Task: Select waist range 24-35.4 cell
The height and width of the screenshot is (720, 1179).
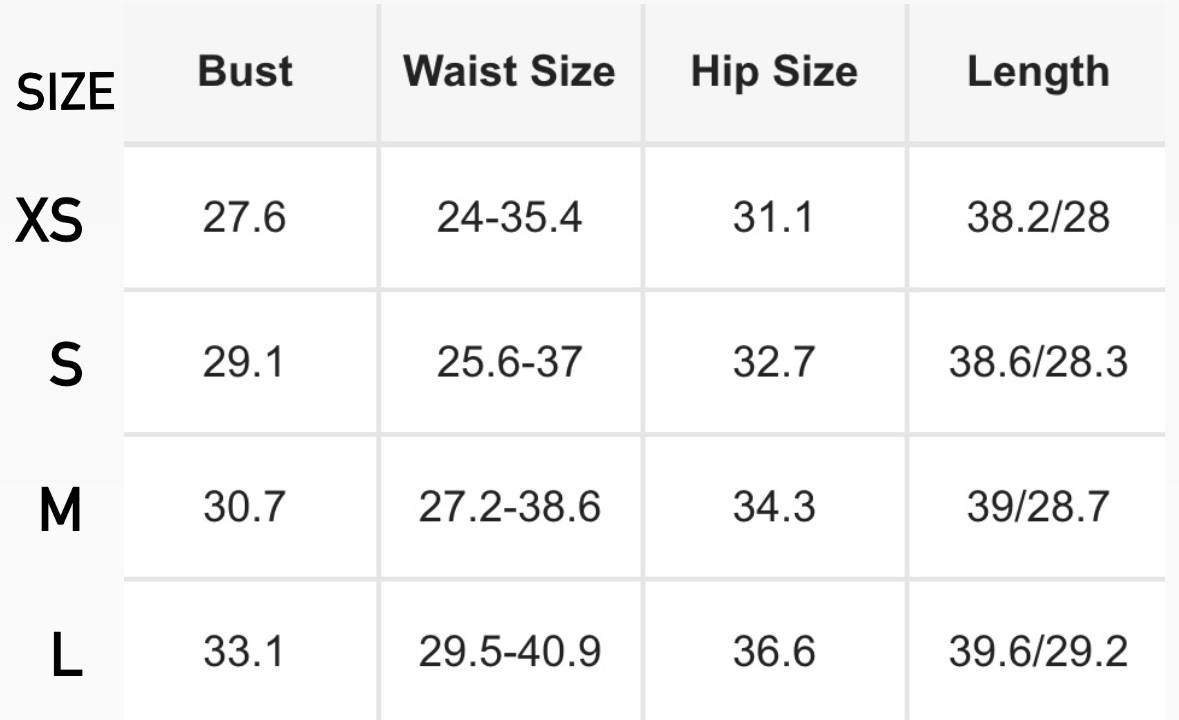Action: coord(509,217)
